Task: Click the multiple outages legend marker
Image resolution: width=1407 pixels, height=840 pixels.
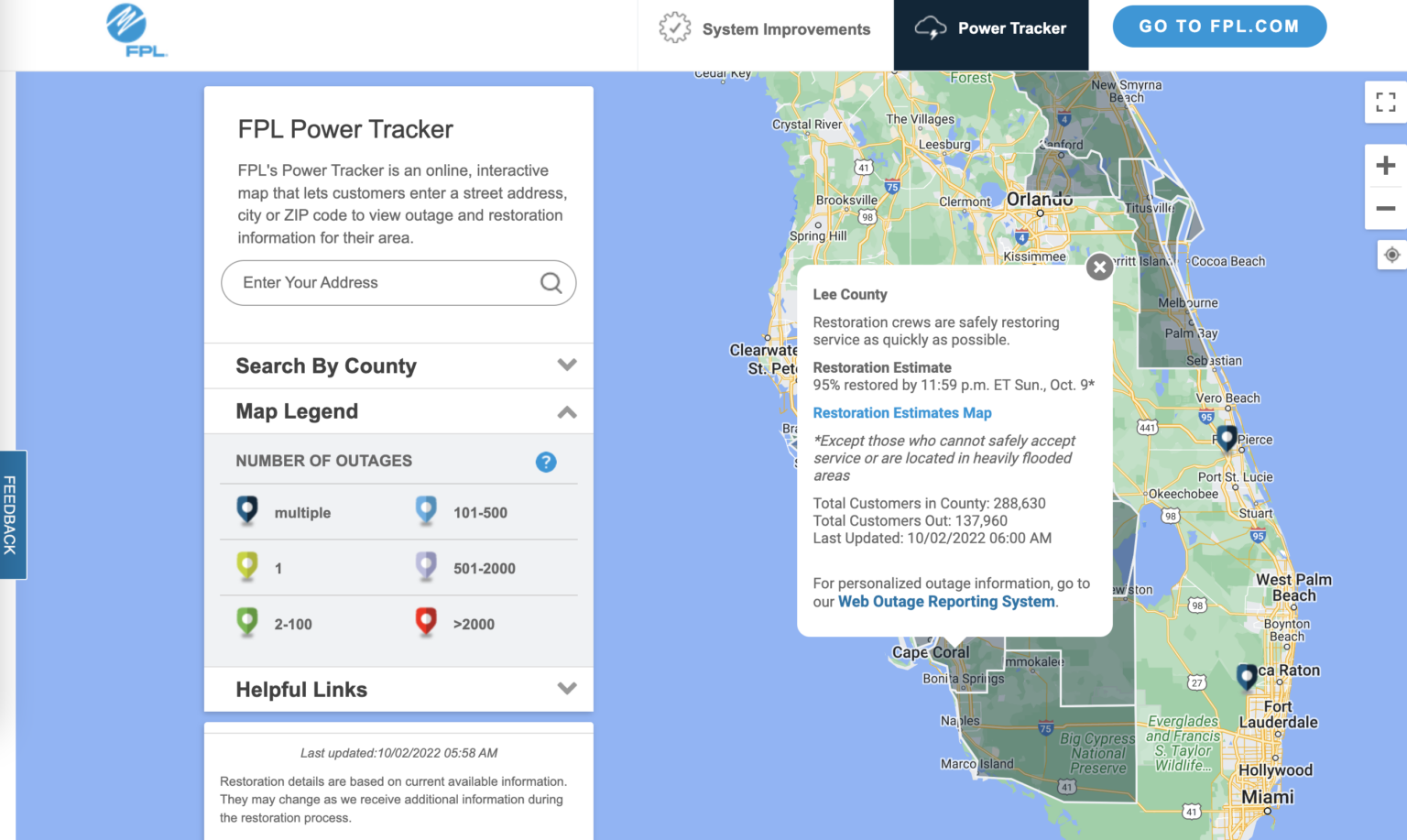Action: pyautogui.click(x=247, y=510)
